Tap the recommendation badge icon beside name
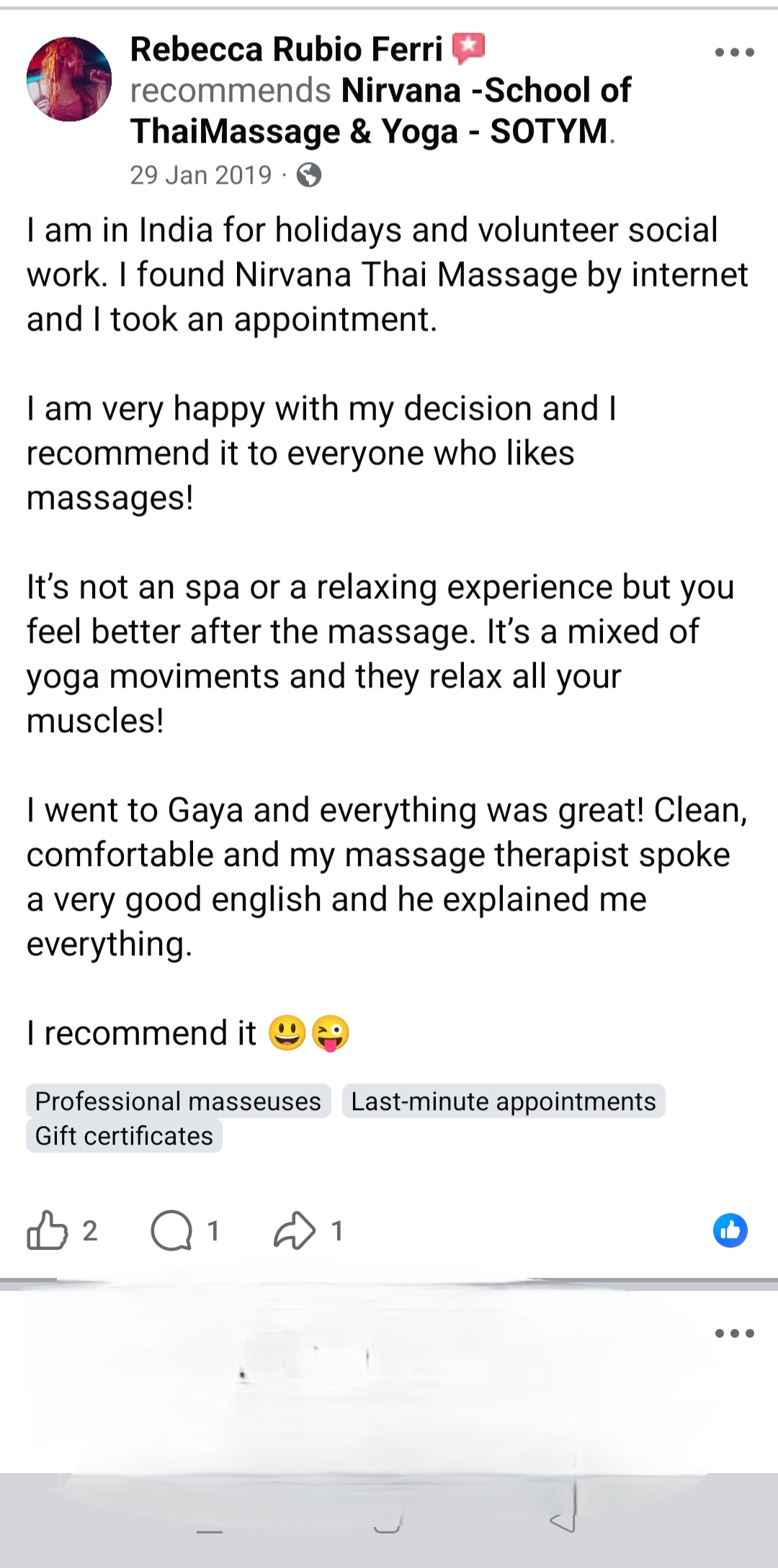Screen dimensions: 778x1568 [468, 49]
